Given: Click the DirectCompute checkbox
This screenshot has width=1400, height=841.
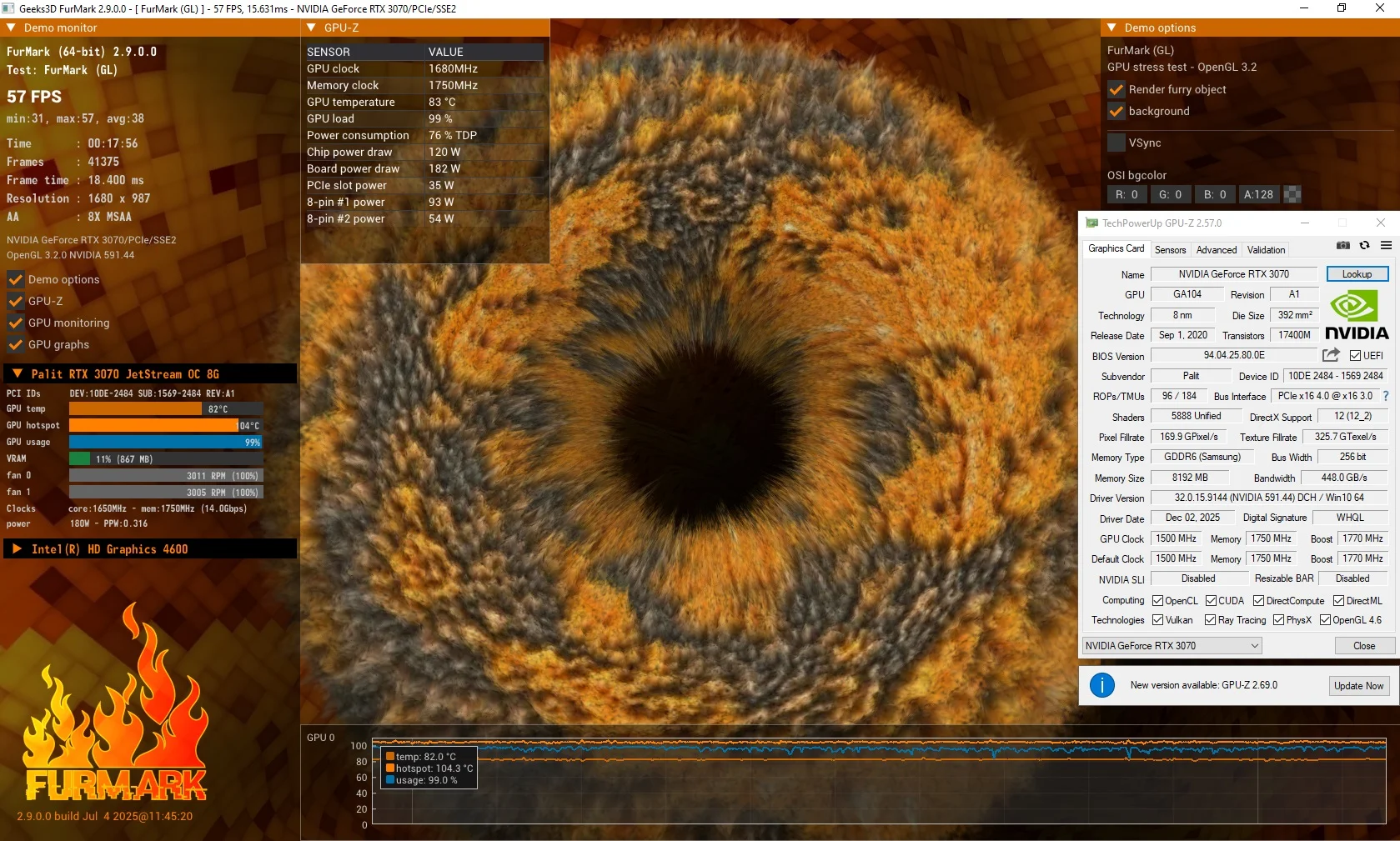Looking at the screenshot, I should coord(1259,601).
